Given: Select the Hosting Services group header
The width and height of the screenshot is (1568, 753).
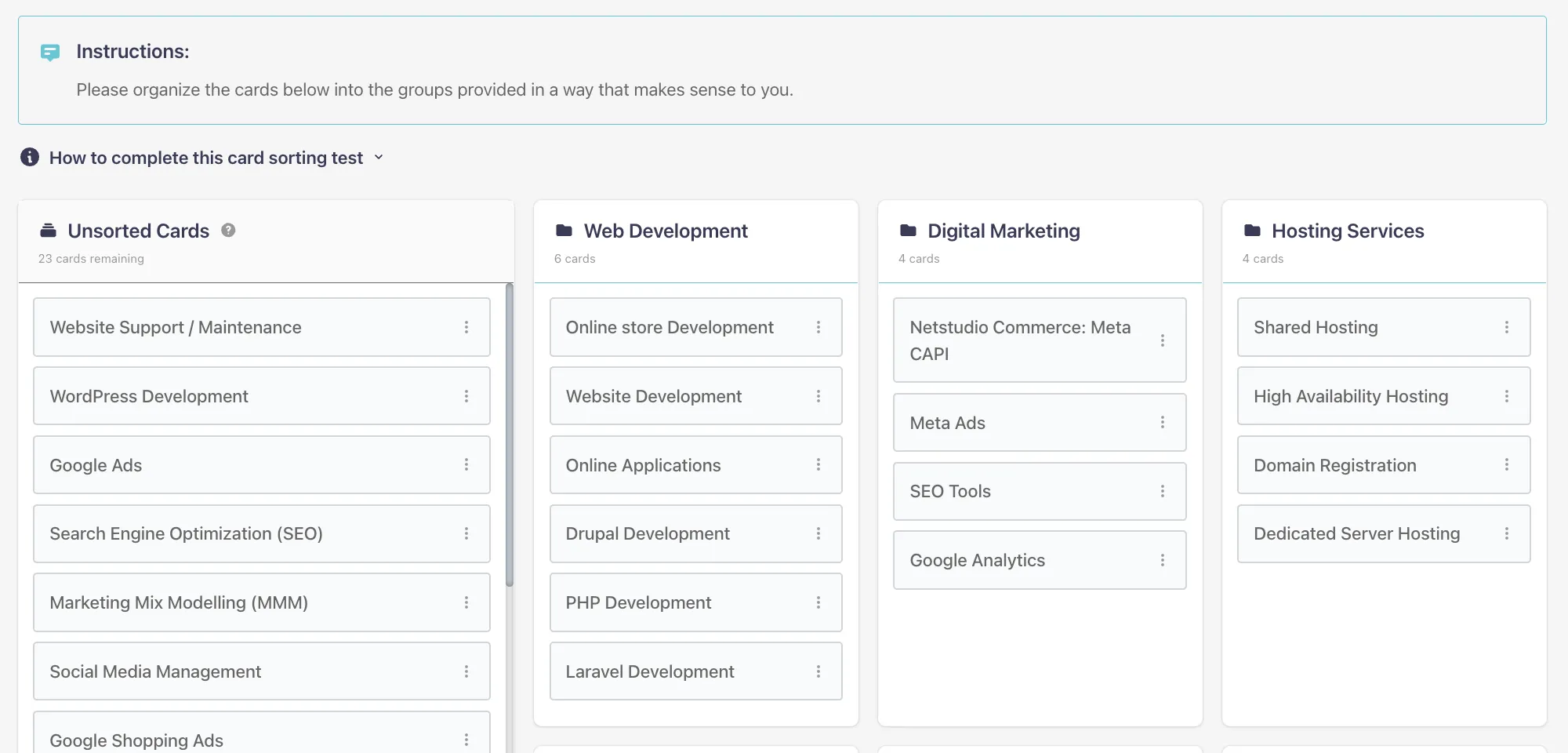Looking at the screenshot, I should pyautogui.click(x=1347, y=231).
